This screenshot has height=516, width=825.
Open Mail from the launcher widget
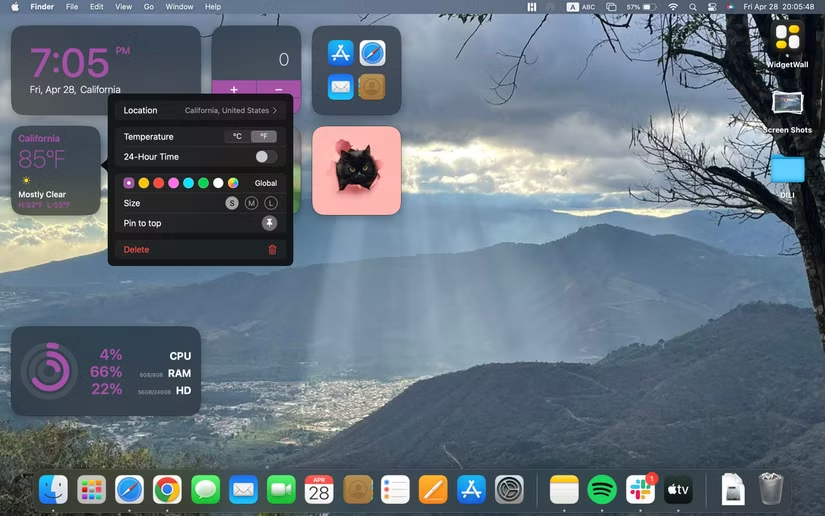[x=341, y=87]
